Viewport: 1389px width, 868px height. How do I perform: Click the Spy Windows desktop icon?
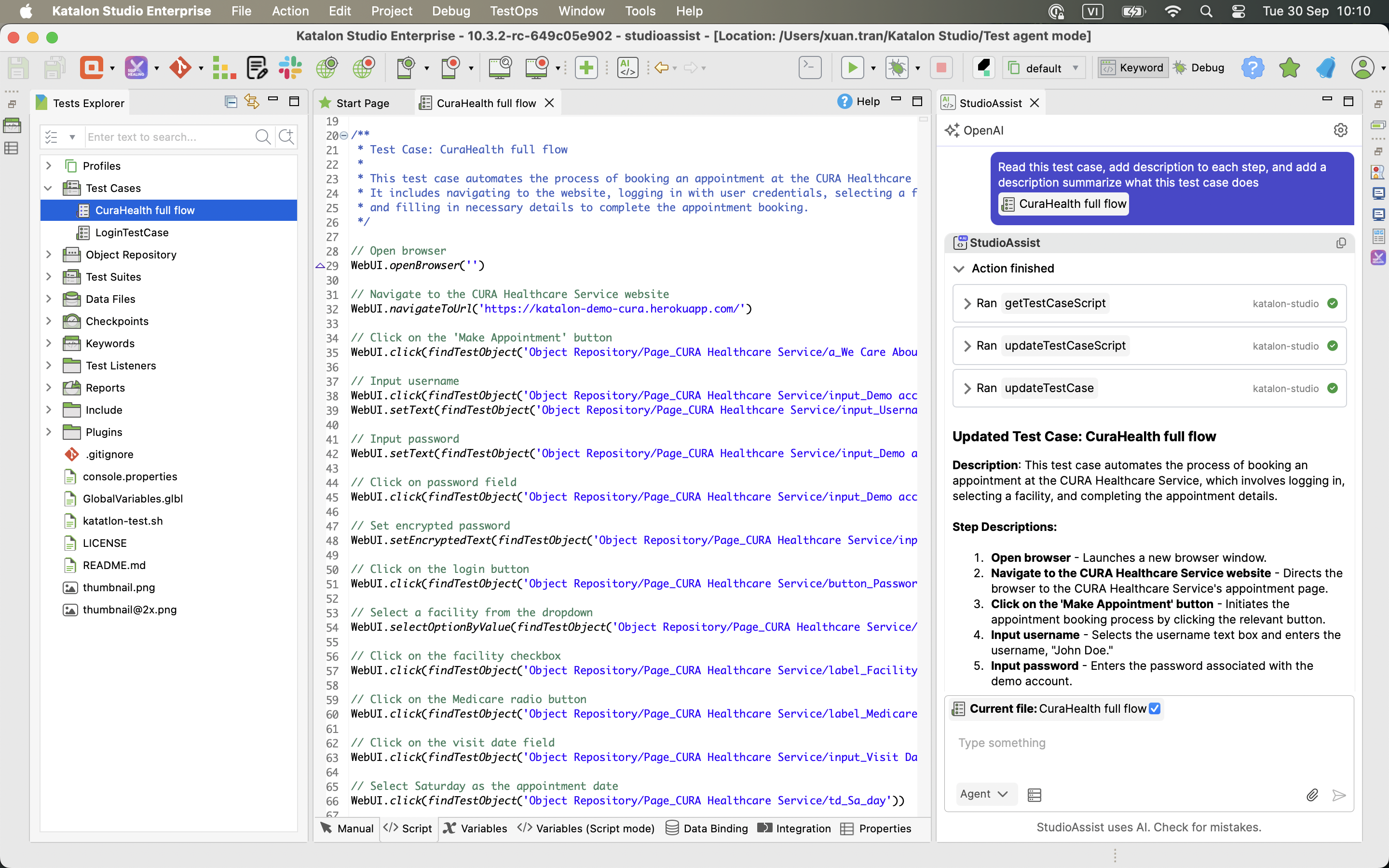(501, 68)
